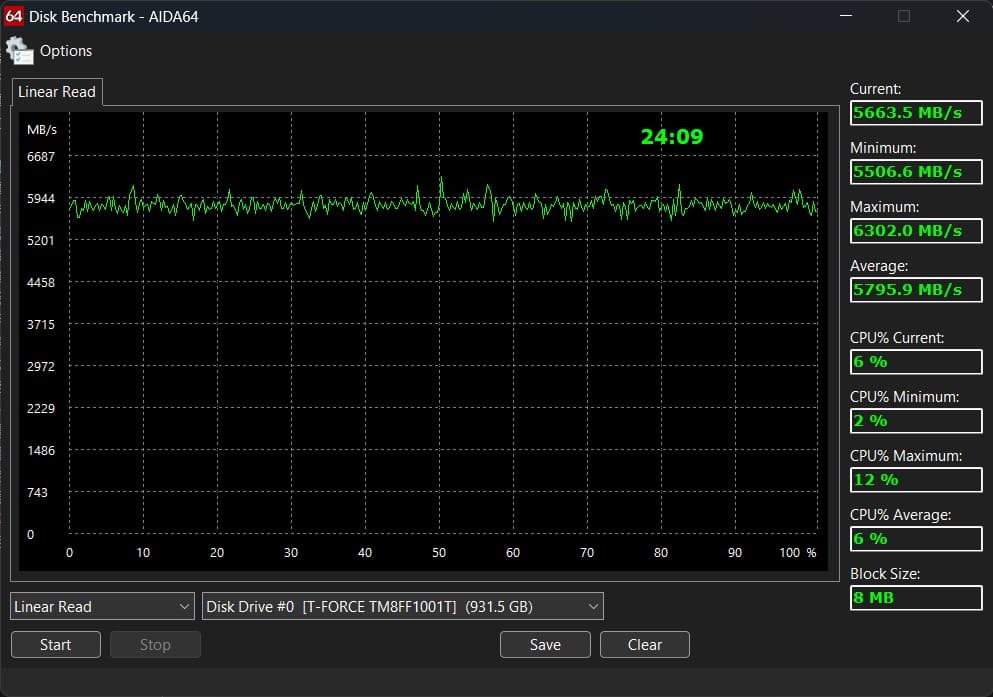Screen dimensions: 993x697
Task: Click the Clear button
Action: [645, 644]
